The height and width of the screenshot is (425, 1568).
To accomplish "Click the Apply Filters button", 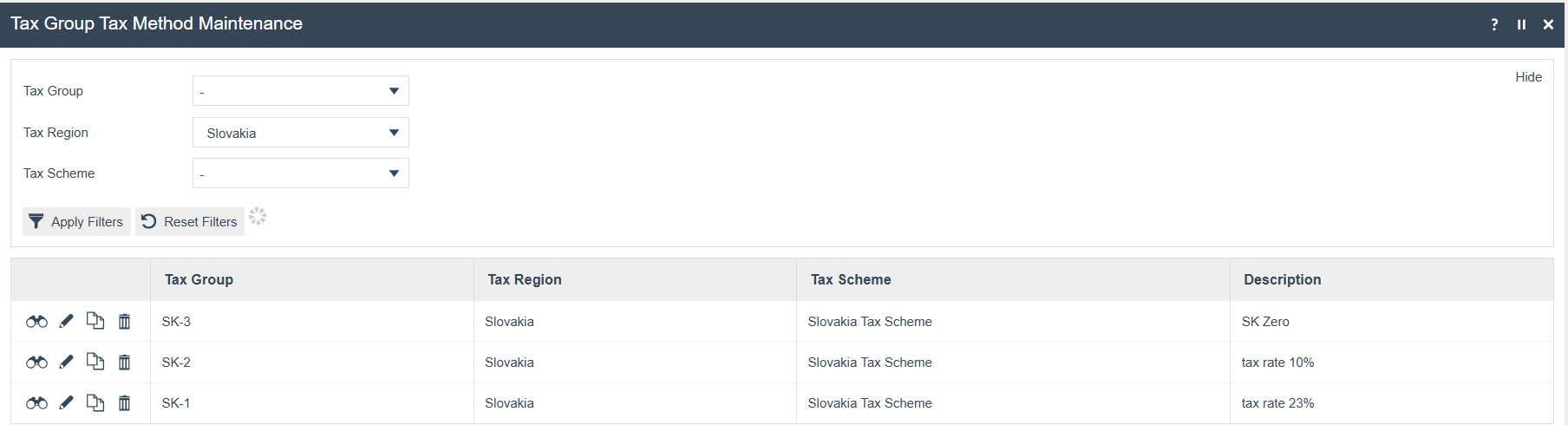I will 76,222.
